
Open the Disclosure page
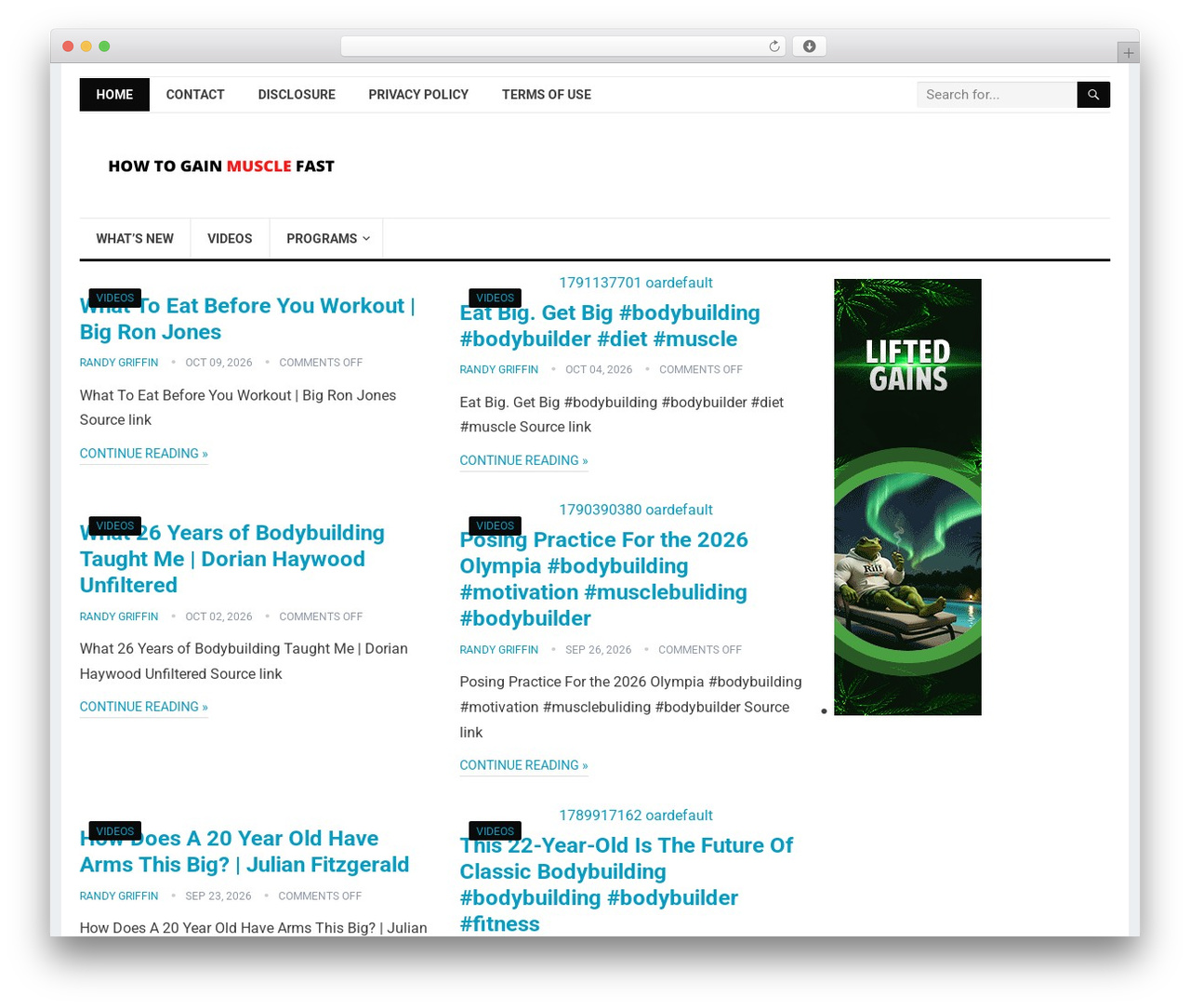point(297,95)
